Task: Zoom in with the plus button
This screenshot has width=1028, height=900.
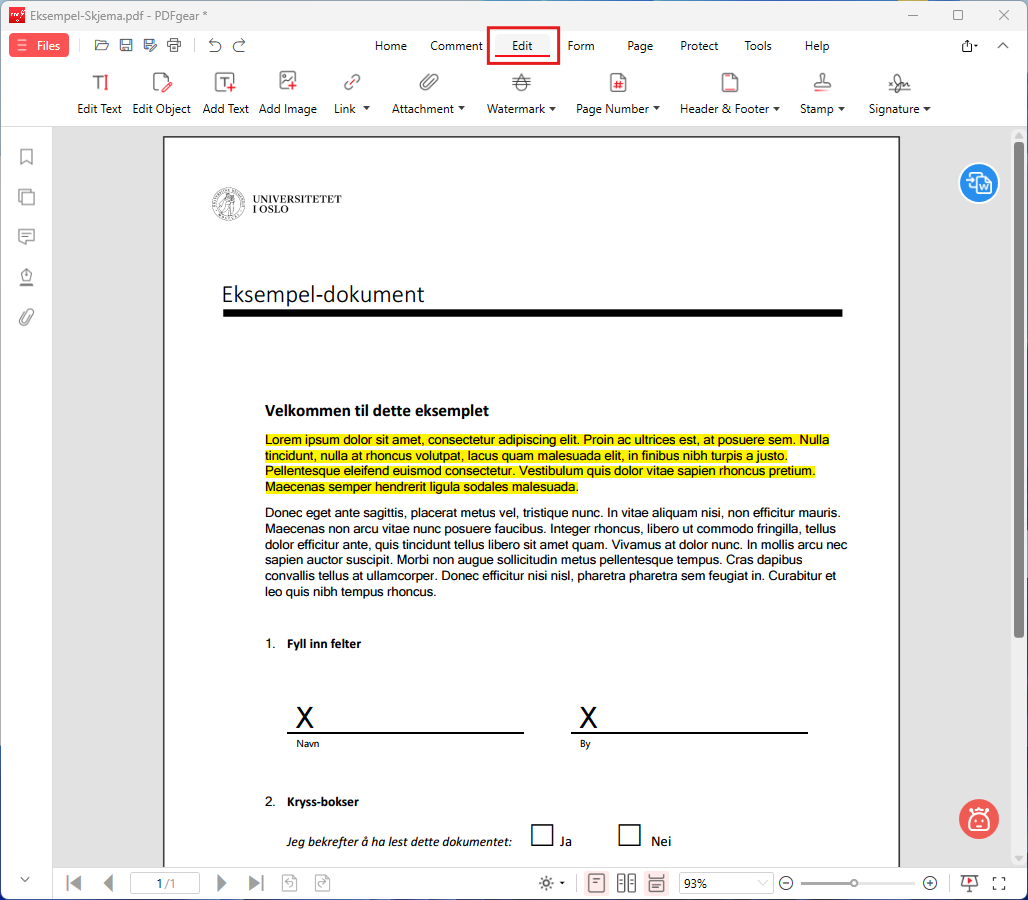Action: point(930,883)
